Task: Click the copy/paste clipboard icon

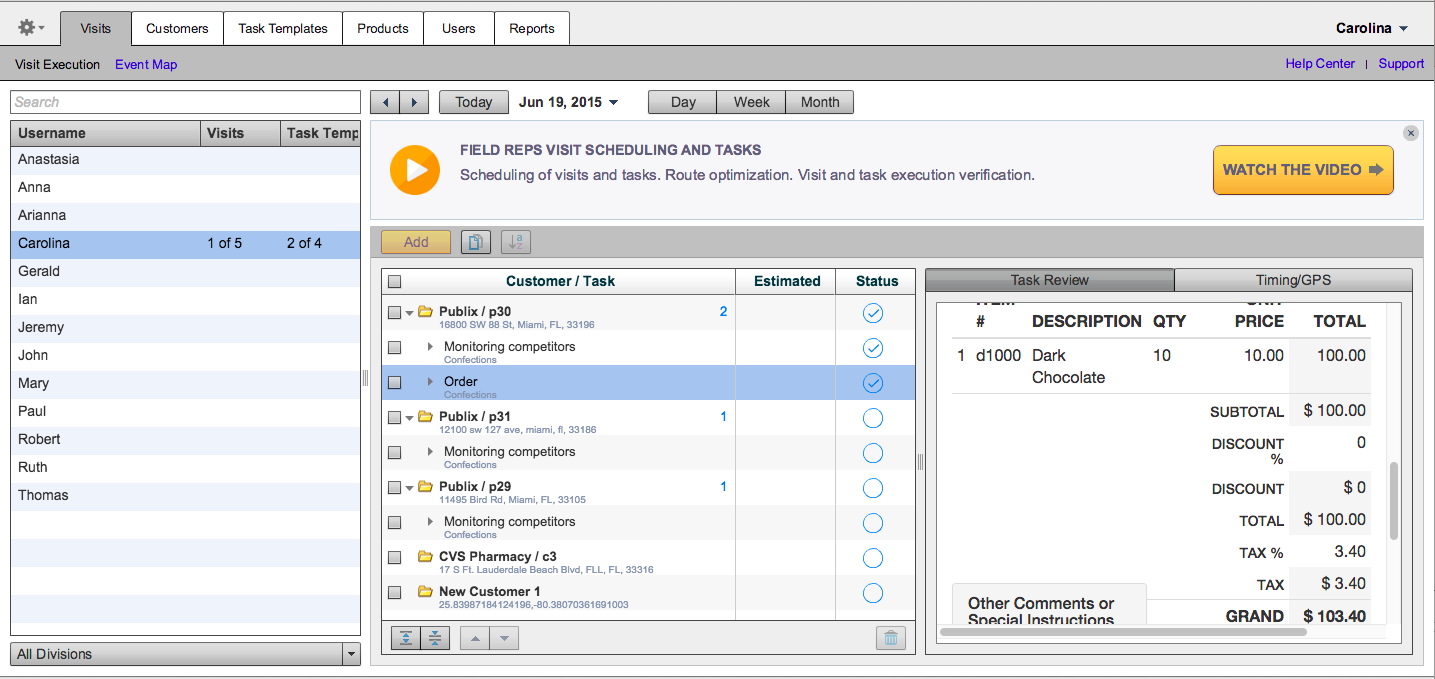Action: [476, 242]
